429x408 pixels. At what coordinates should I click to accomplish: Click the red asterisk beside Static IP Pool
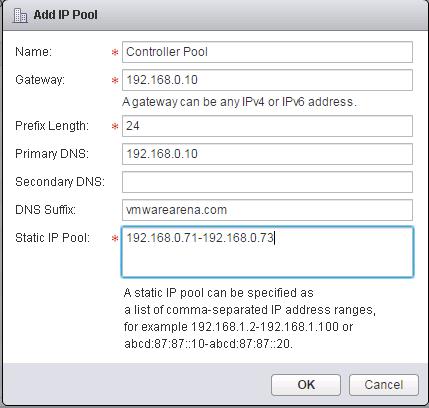115,239
